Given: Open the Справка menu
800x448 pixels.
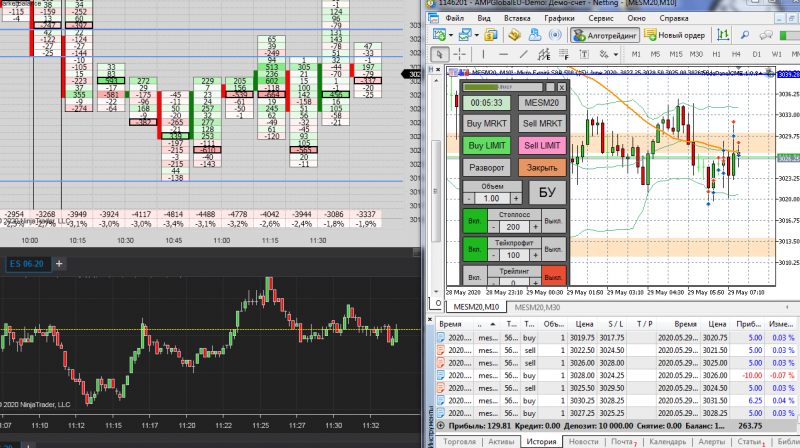Looking at the screenshot, I should pyautogui.click(x=674, y=18).
